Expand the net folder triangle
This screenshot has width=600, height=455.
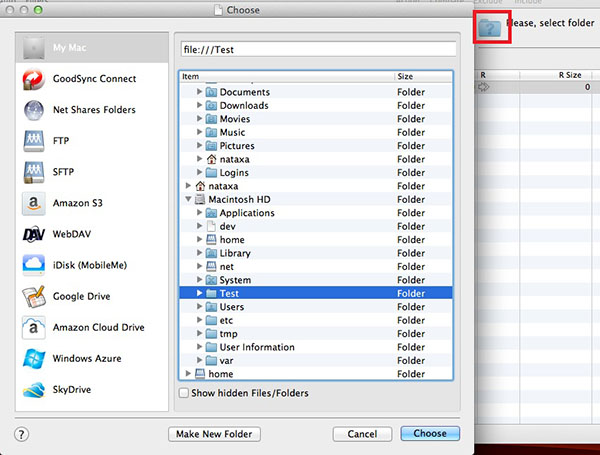199,266
